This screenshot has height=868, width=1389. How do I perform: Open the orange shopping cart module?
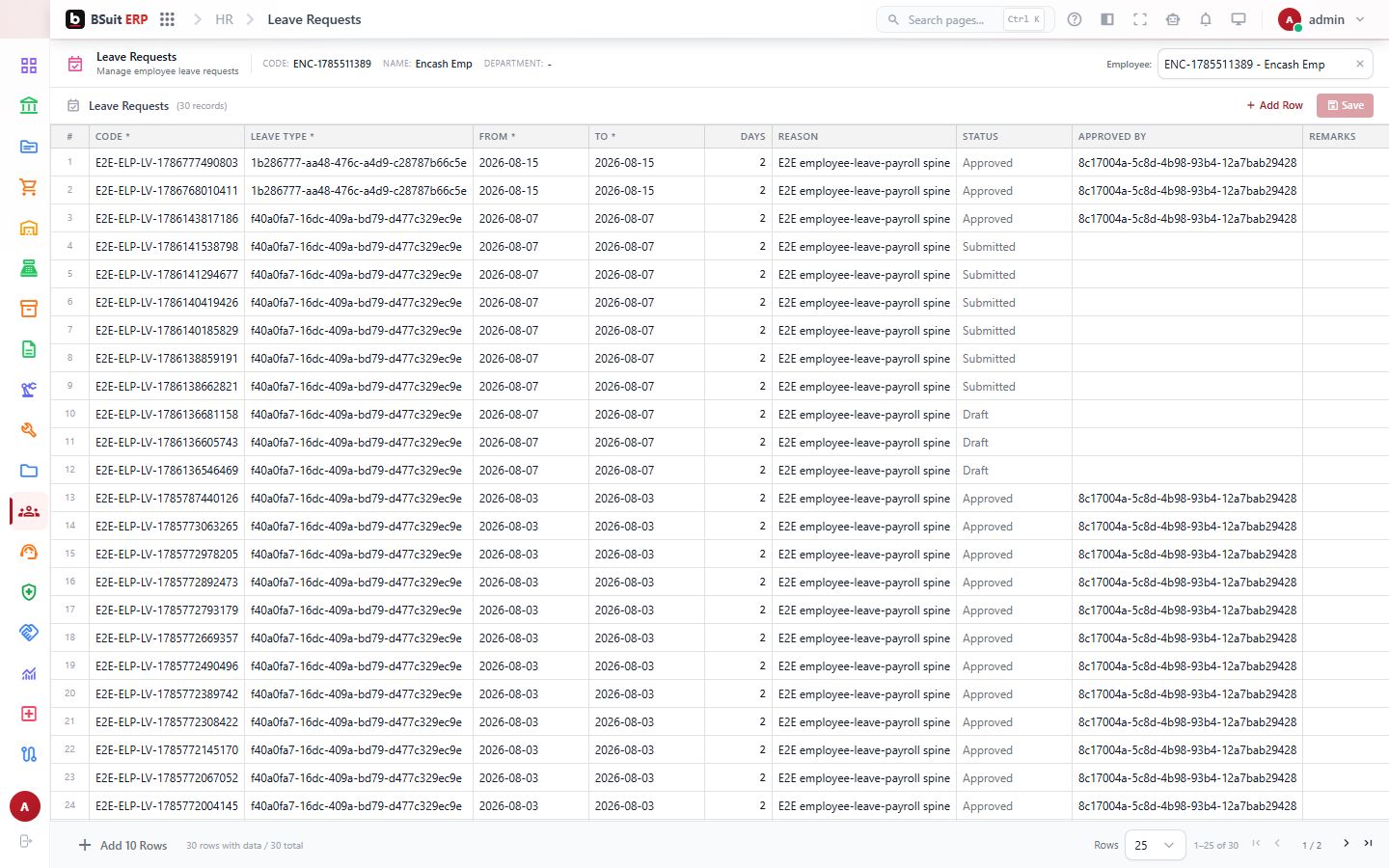29,187
